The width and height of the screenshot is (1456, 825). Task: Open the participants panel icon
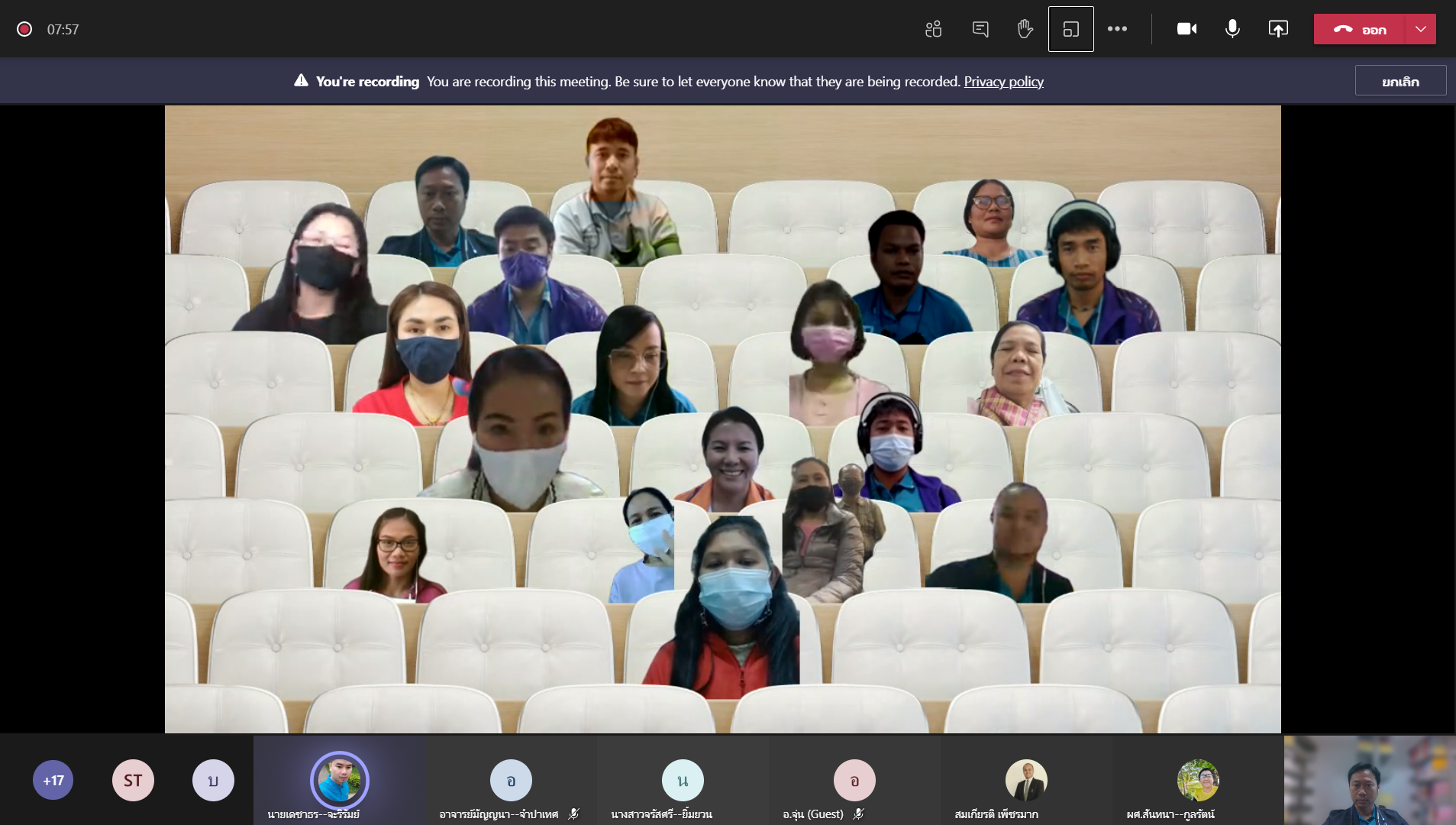933,29
